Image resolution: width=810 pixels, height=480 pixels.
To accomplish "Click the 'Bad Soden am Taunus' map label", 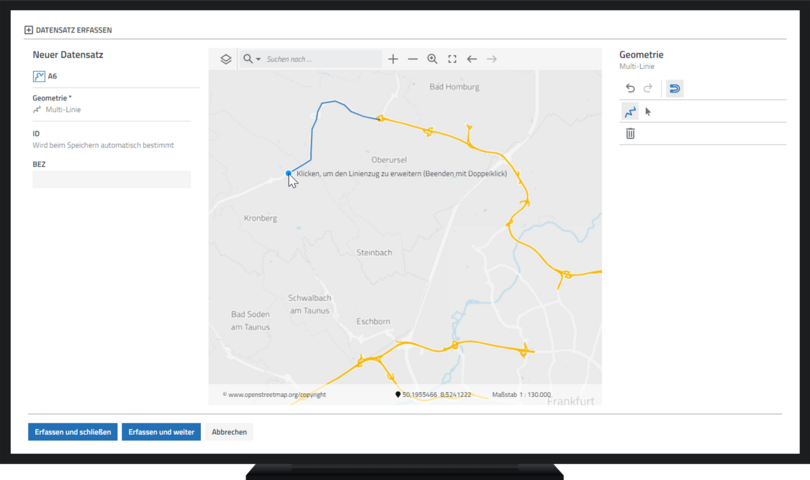I will tap(250, 320).
